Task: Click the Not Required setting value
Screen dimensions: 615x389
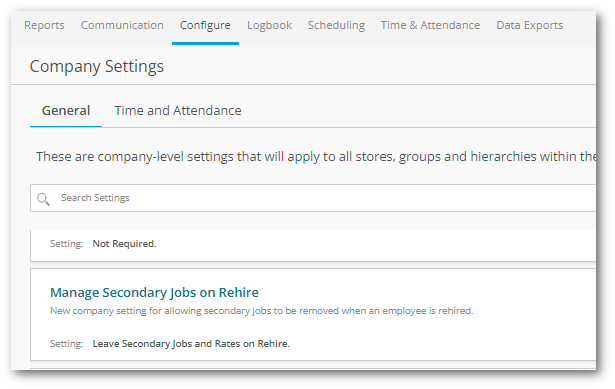Action: pyautogui.click(x=124, y=244)
